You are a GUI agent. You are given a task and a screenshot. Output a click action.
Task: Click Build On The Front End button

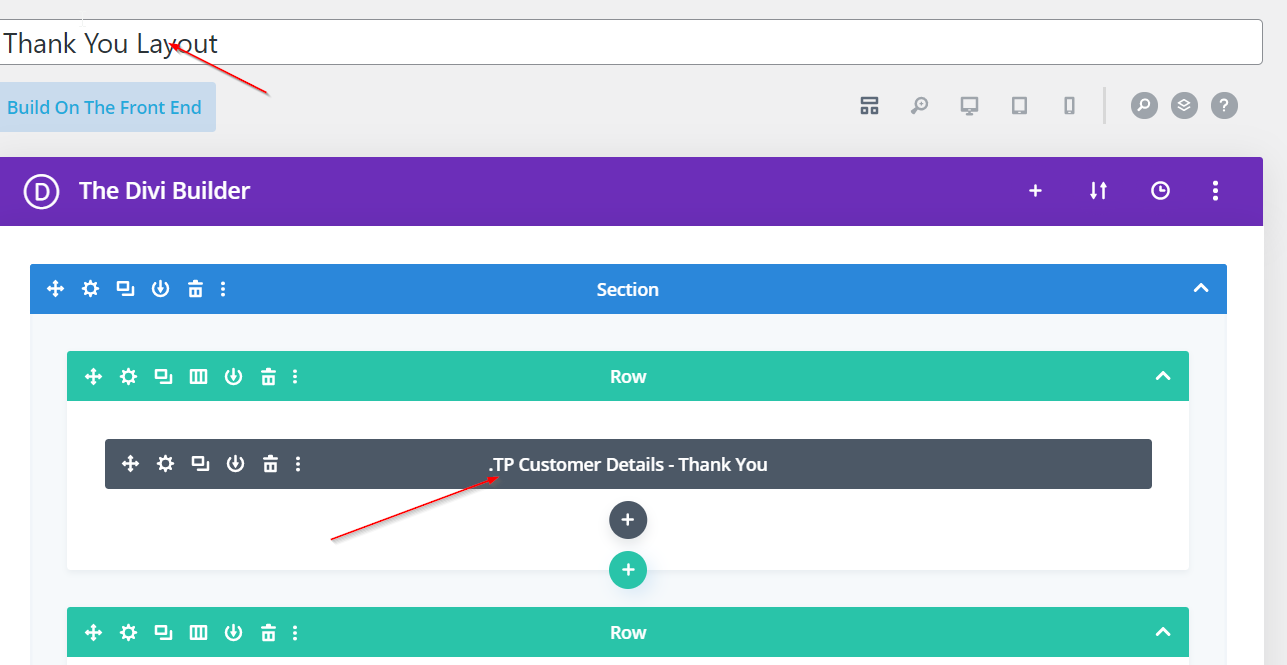[105, 107]
